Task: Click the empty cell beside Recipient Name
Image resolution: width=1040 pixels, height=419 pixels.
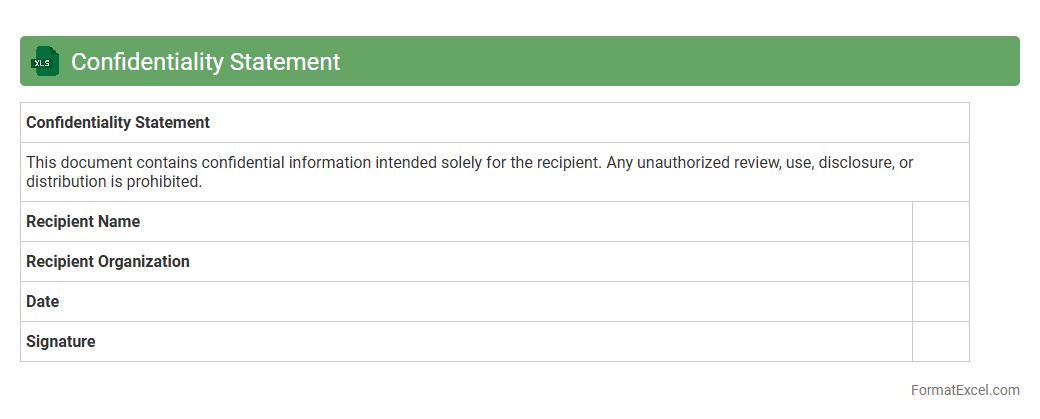Action: click(x=940, y=222)
